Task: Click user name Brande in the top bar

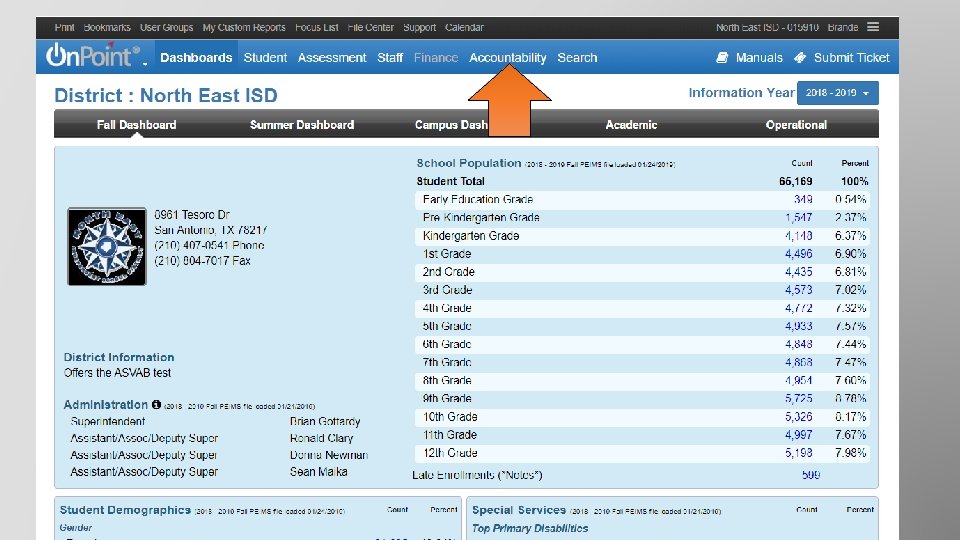Action: pyautogui.click(x=842, y=27)
